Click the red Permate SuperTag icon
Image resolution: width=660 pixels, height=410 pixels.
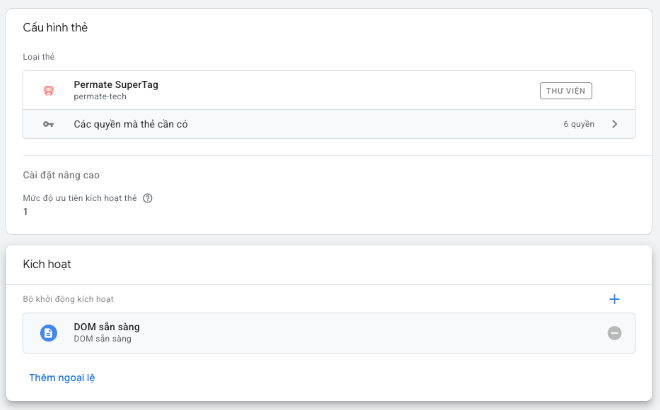pos(48,90)
